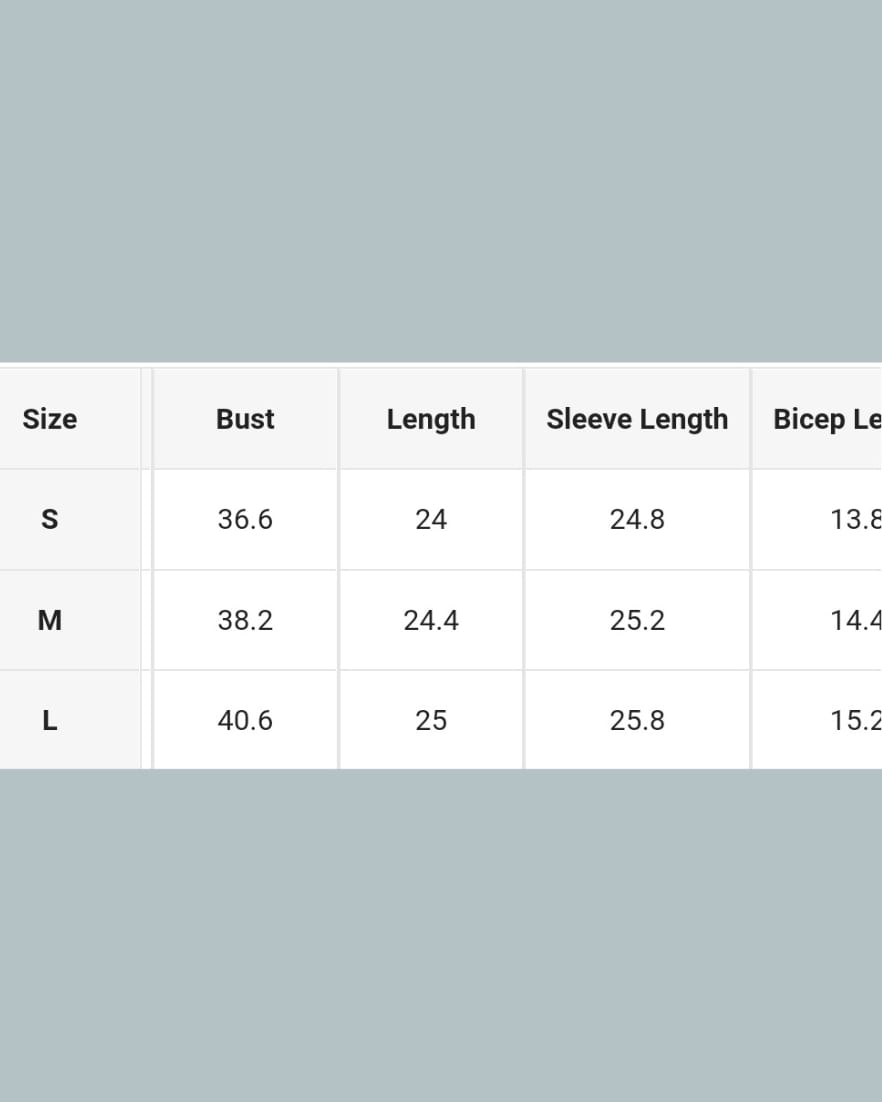This screenshot has height=1102, width=882.
Task: Select the size L length cell showing 25
Action: coord(431,721)
